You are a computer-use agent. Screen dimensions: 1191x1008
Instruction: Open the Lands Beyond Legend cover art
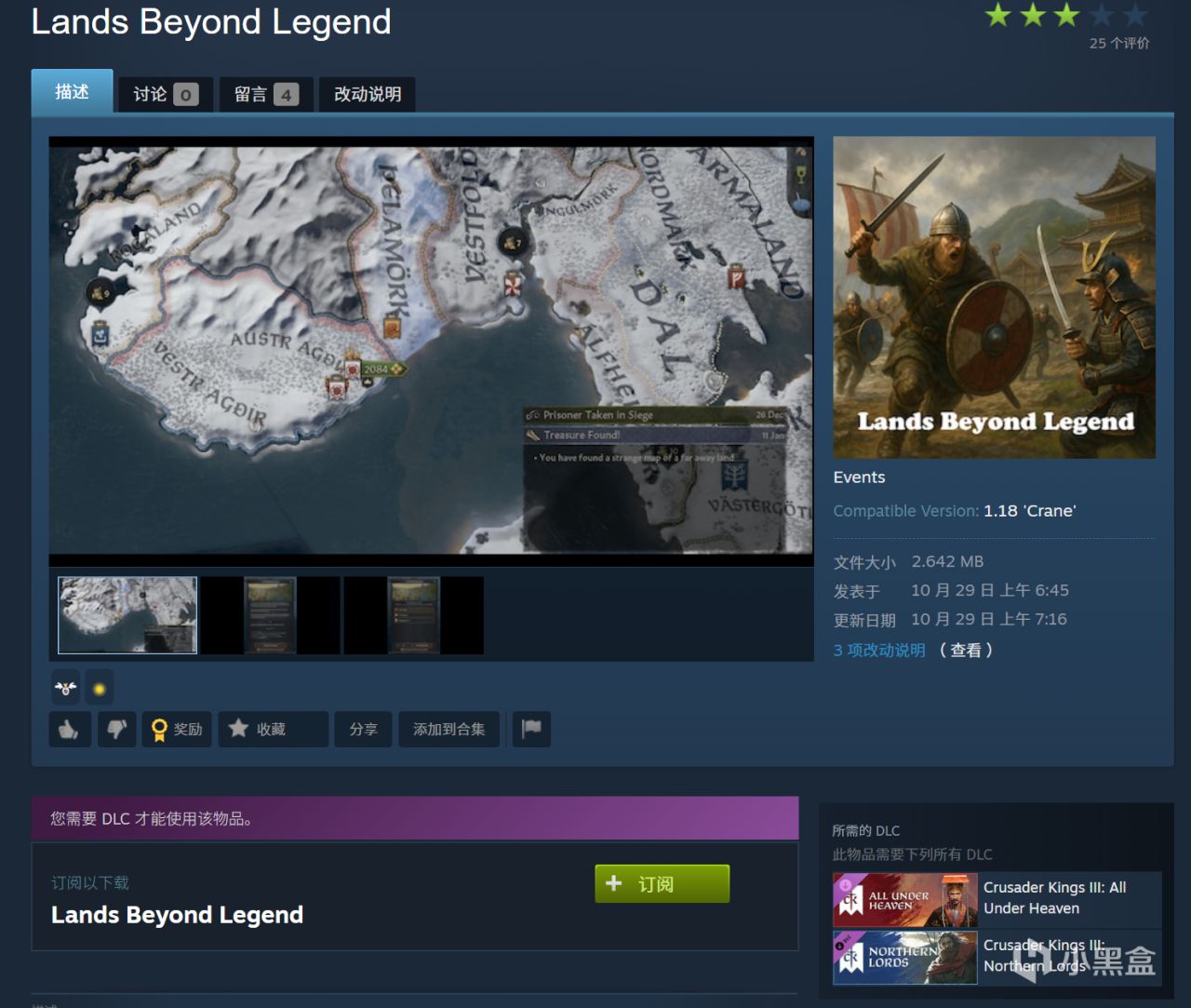point(994,298)
